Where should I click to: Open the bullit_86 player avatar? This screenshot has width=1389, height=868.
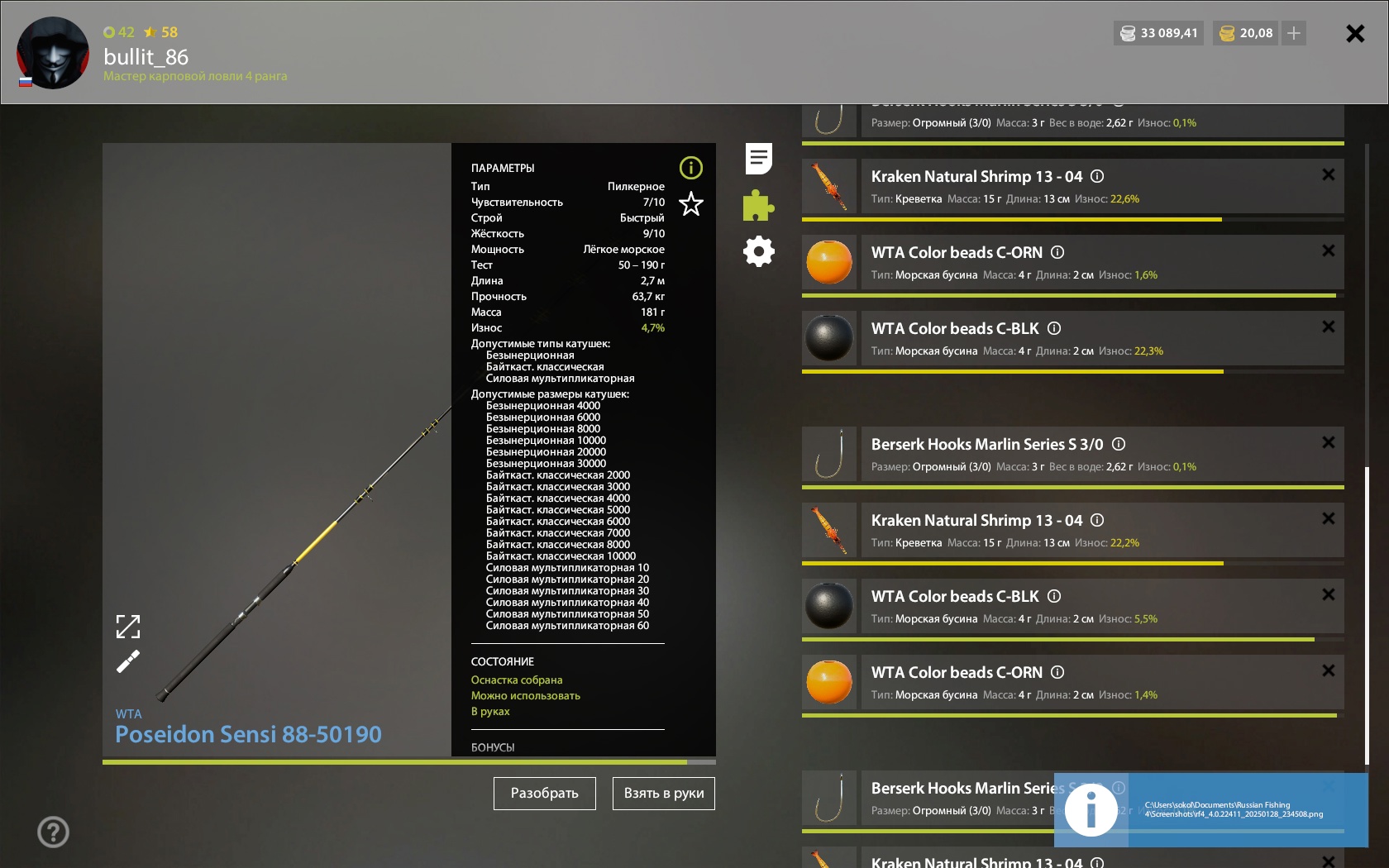tap(53, 53)
